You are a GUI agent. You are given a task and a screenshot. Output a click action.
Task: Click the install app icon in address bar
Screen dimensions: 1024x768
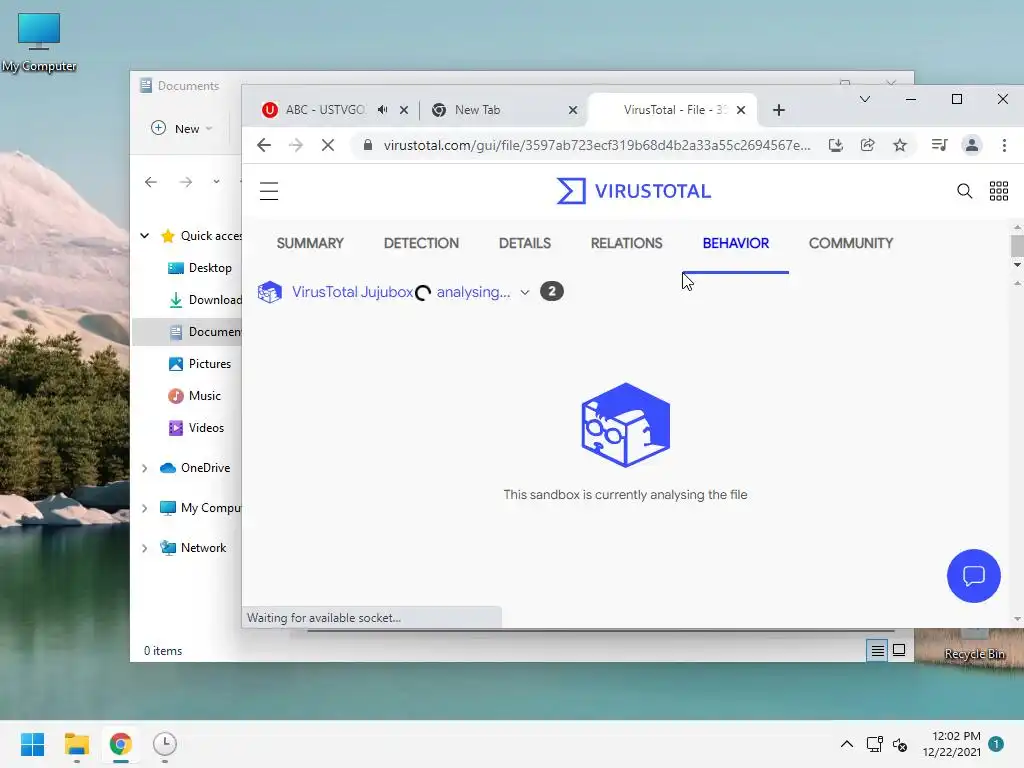(835, 145)
